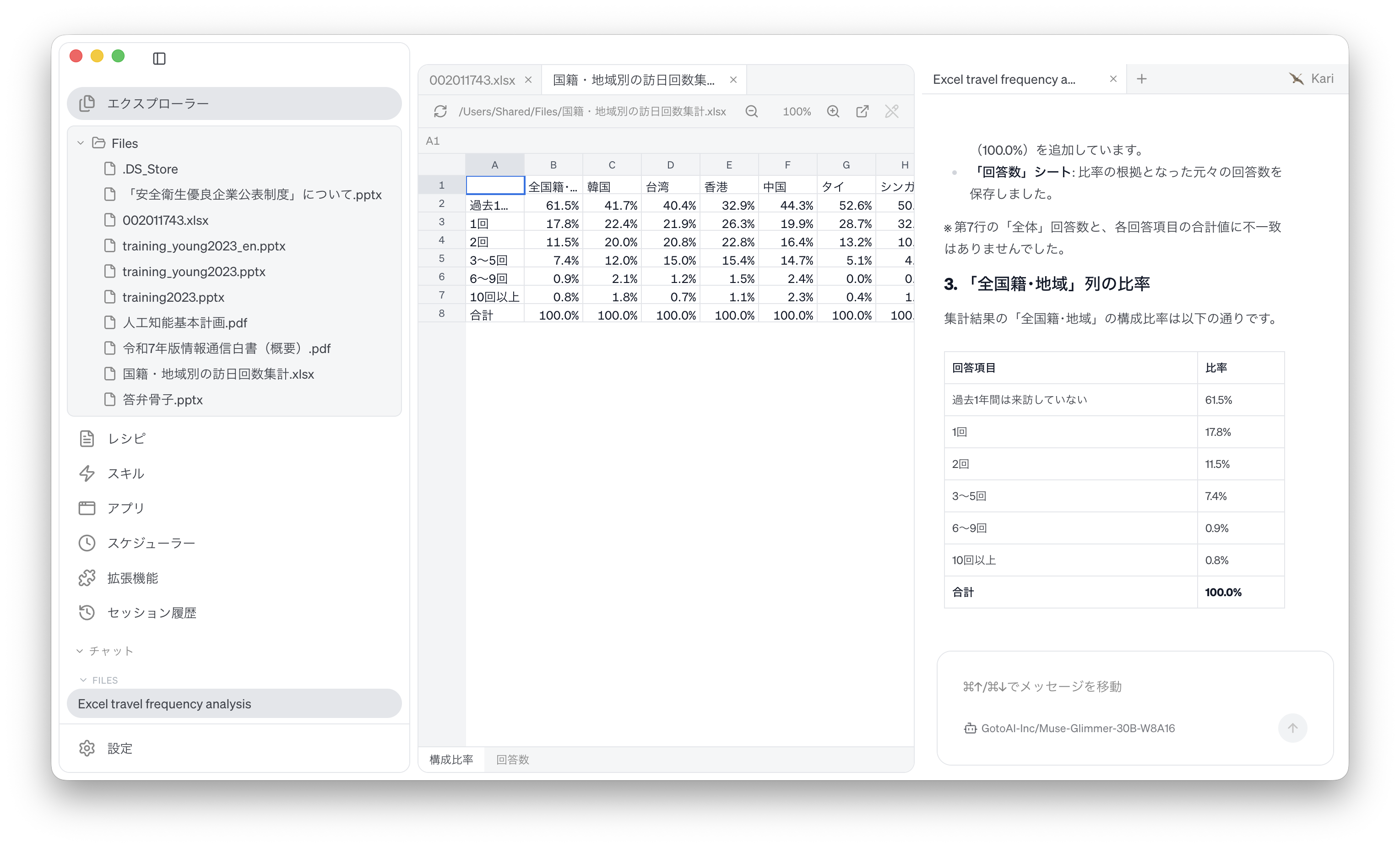Viewport: 1400px width, 848px height.
Task: Open spreadsheet in external window icon
Action: [863, 111]
